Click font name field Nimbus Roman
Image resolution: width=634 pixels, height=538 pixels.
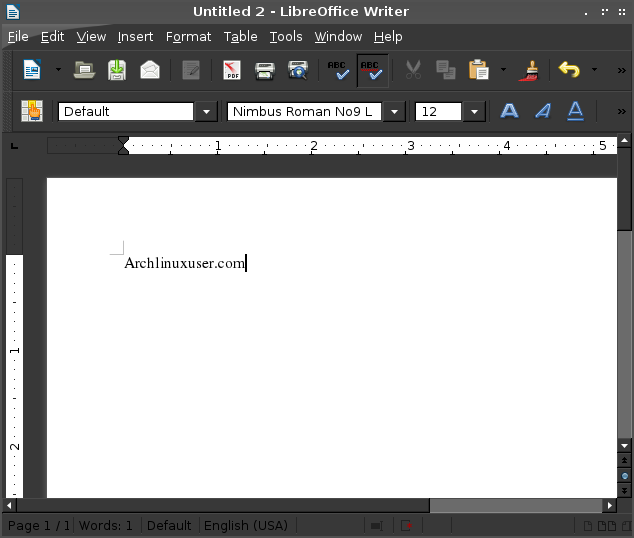[x=304, y=112]
